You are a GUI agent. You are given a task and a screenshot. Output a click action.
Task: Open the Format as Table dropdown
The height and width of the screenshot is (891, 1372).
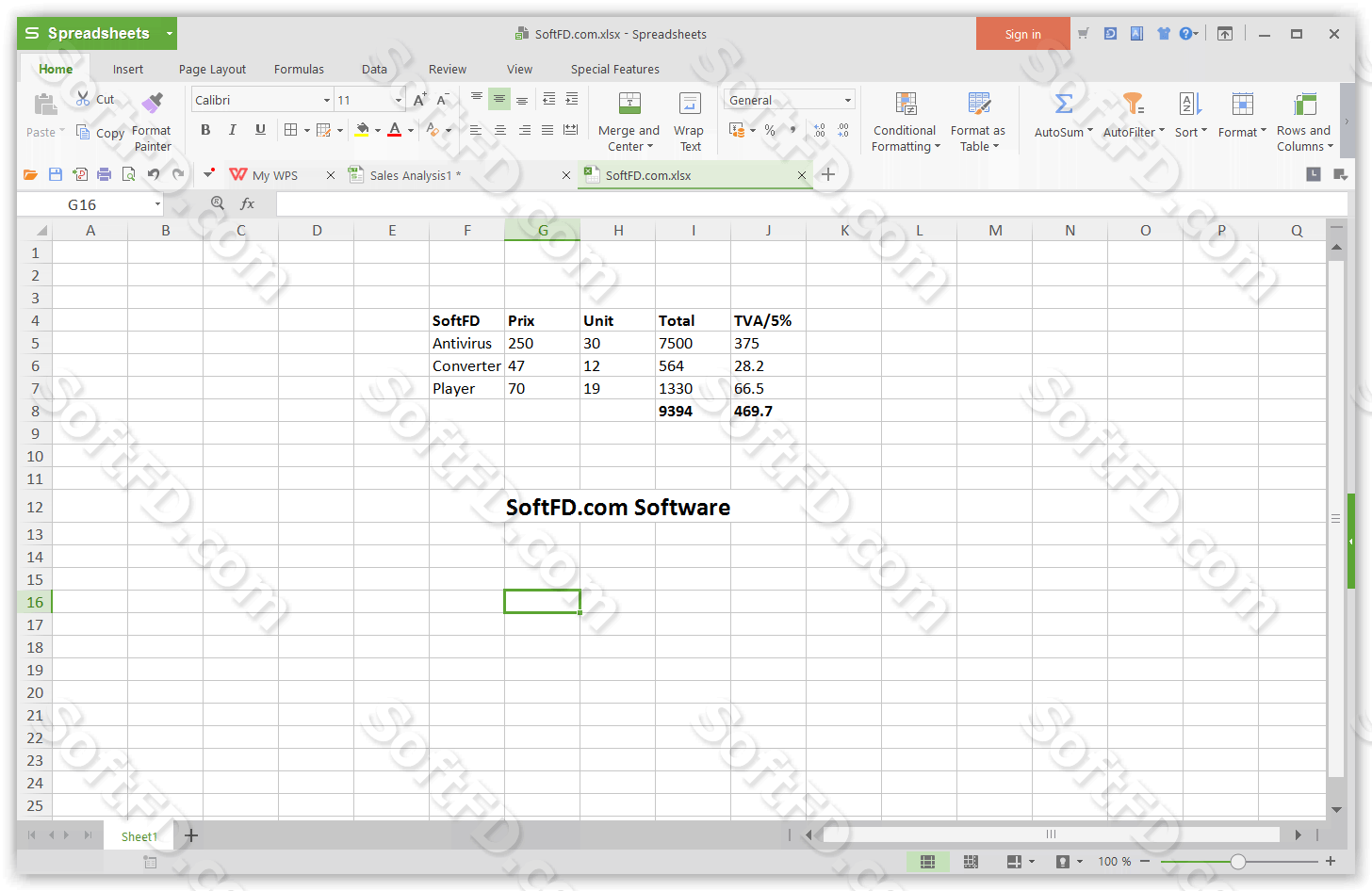[x=977, y=121]
